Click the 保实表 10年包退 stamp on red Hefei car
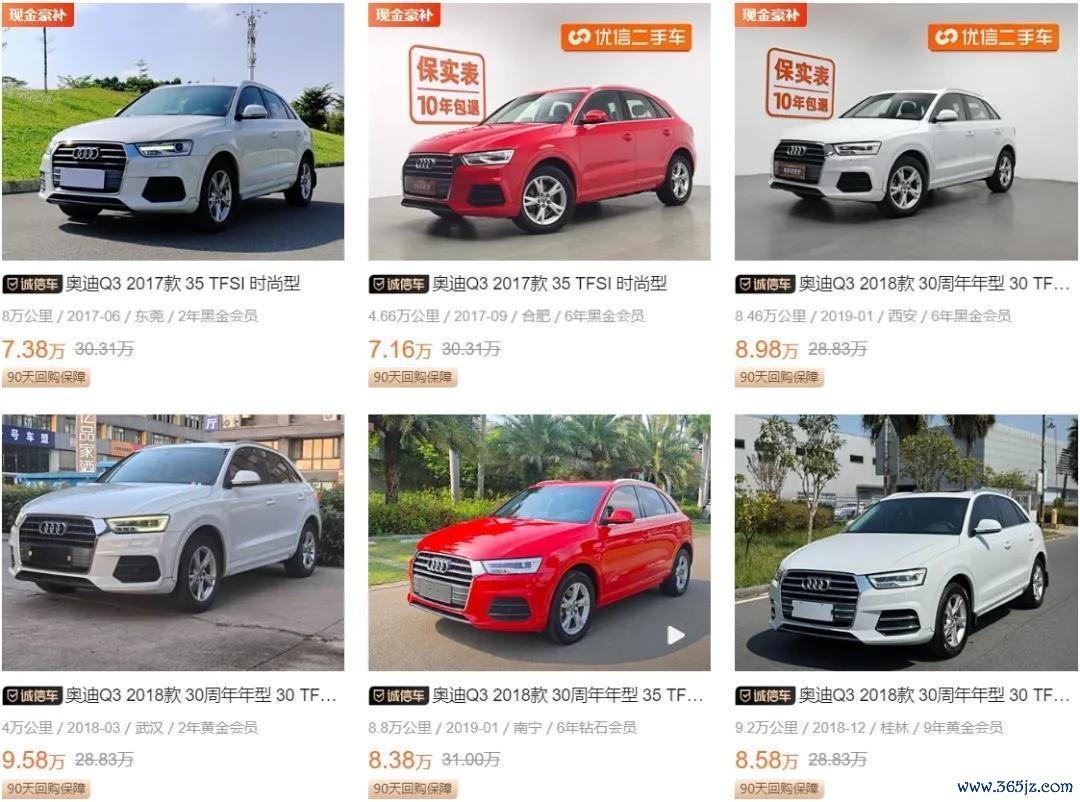 [x=447, y=85]
